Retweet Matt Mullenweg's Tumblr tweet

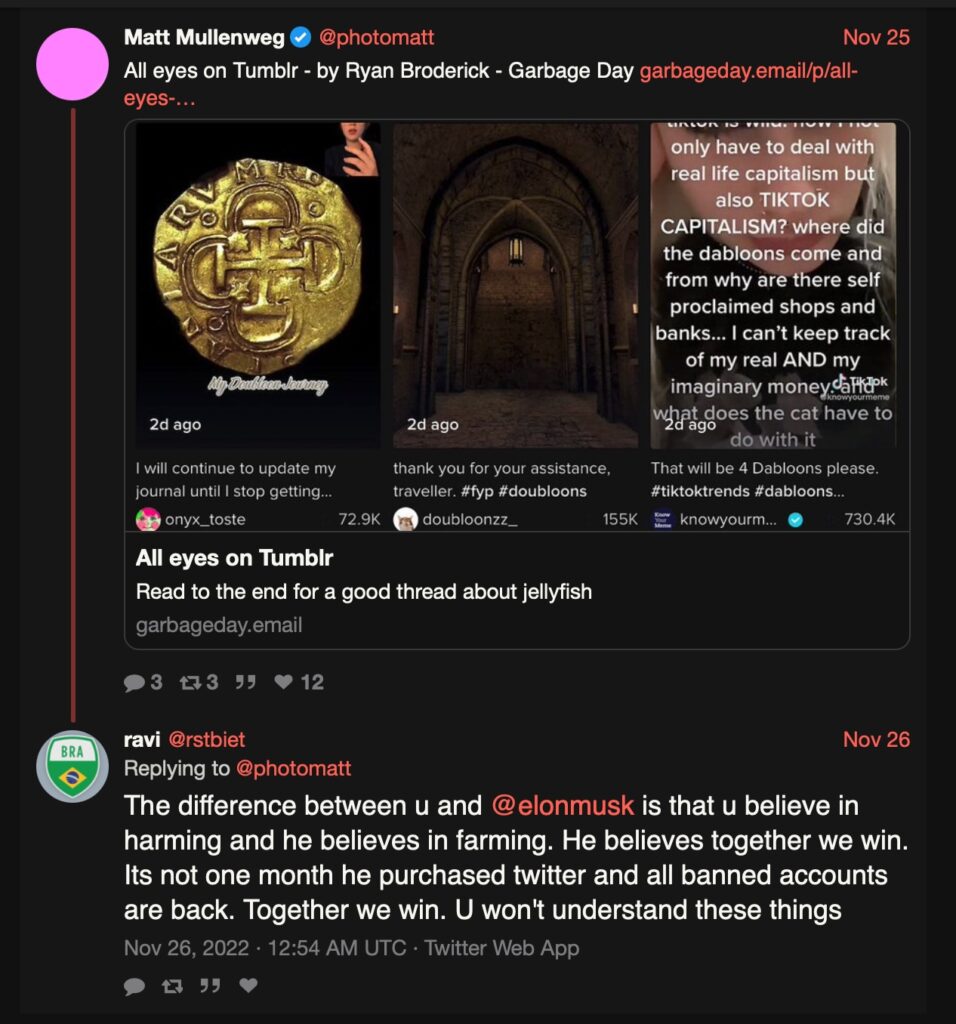189,682
